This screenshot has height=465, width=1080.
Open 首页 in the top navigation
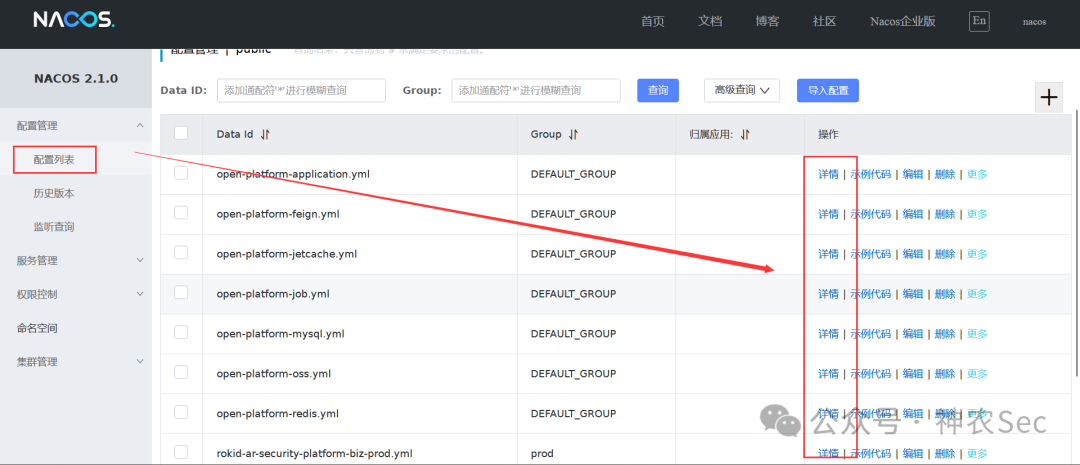pos(652,21)
